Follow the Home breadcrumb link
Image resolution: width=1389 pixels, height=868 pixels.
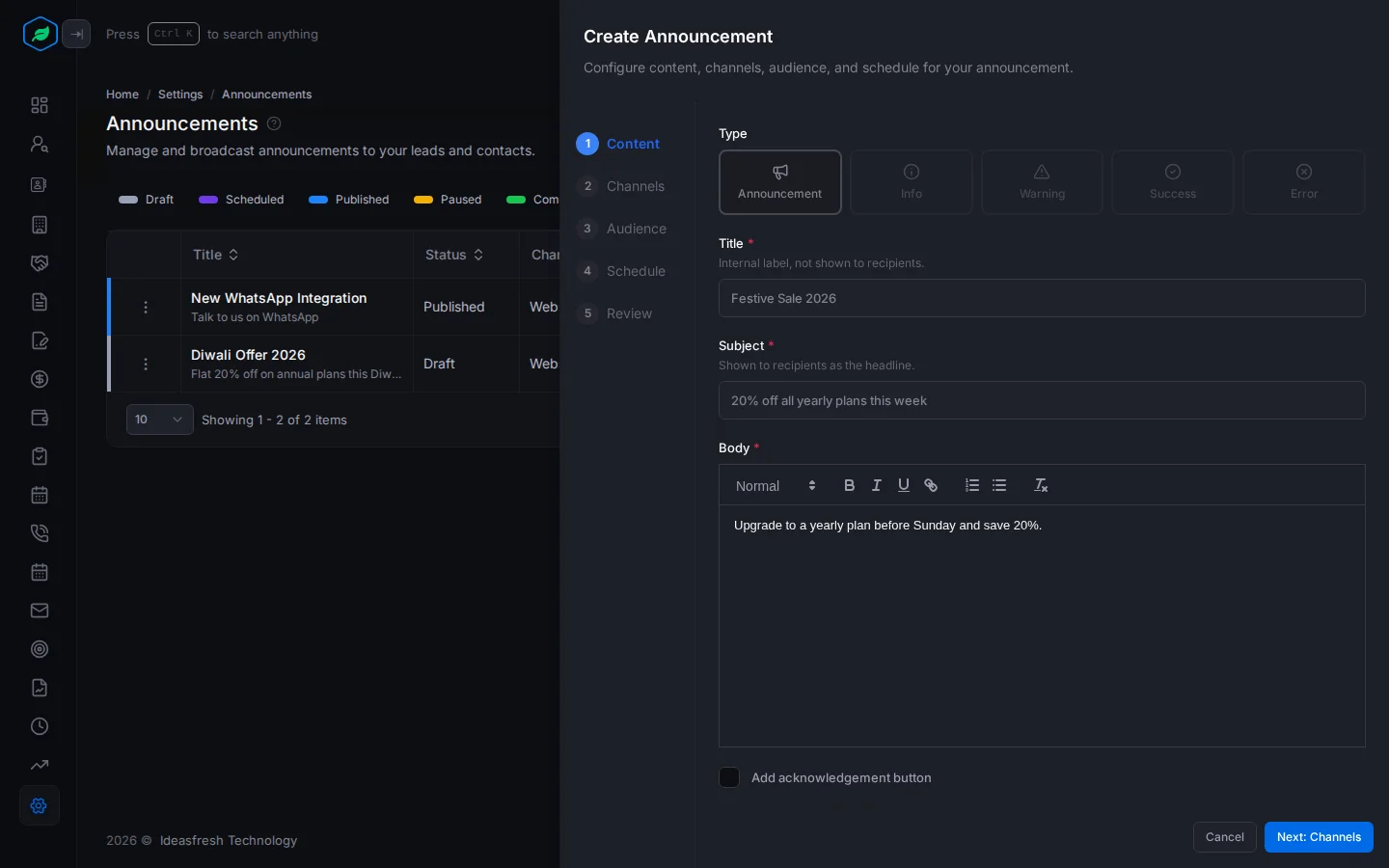click(123, 95)
